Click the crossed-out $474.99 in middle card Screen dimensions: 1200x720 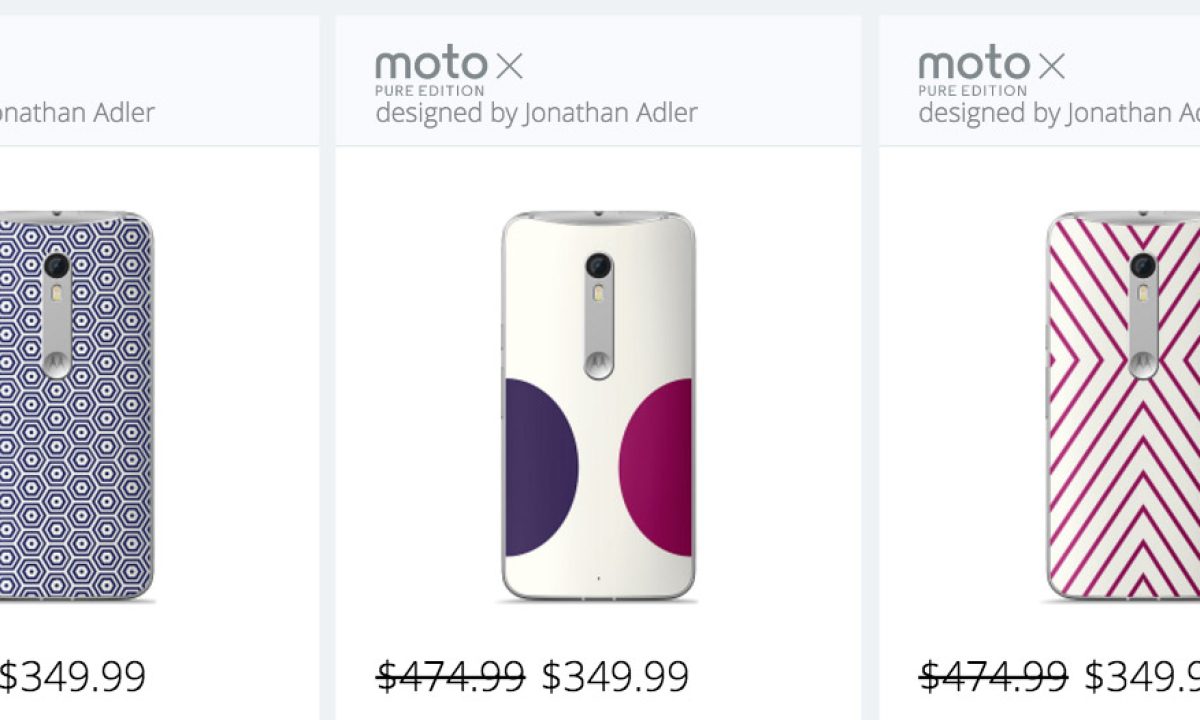(x=450, y=677)
